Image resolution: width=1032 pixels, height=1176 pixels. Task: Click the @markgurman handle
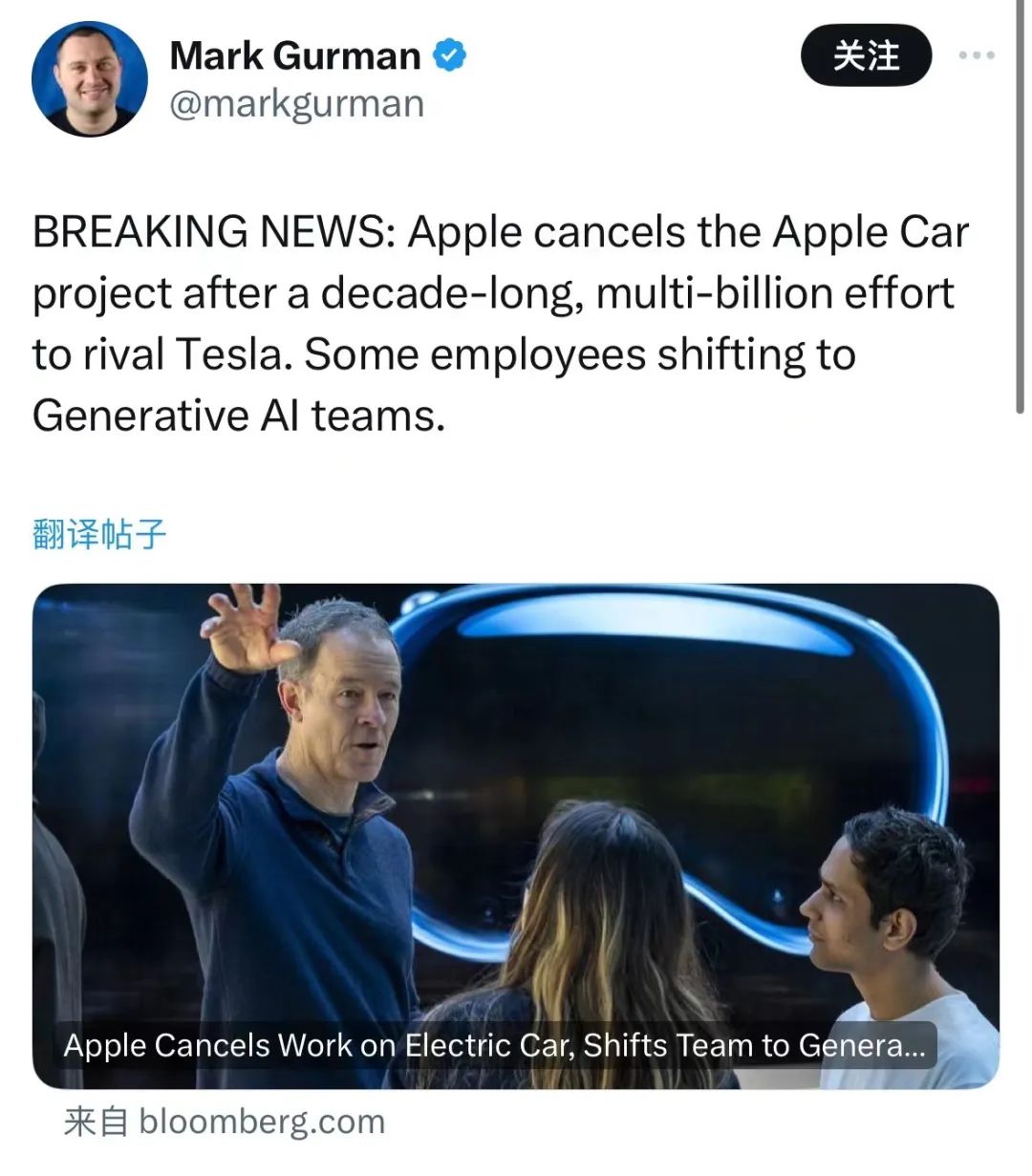(296, 103)
